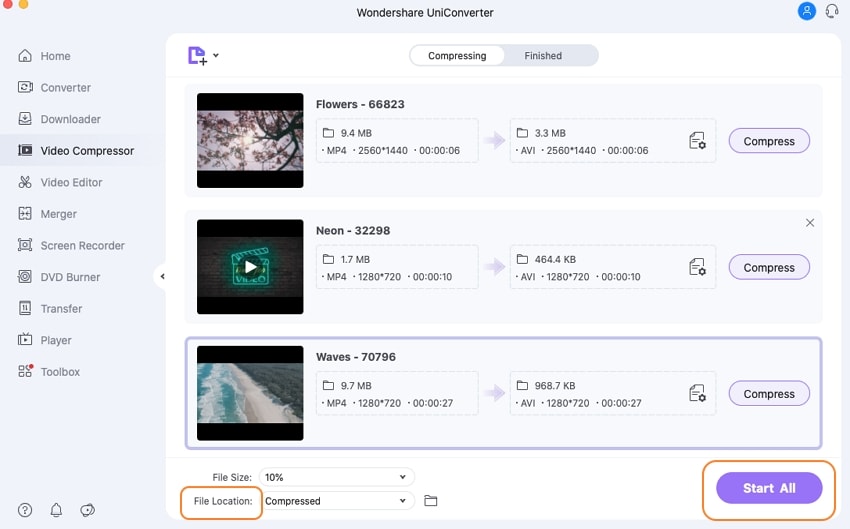Click the headset support icon

pyautogui.click(x=832, y=11)
